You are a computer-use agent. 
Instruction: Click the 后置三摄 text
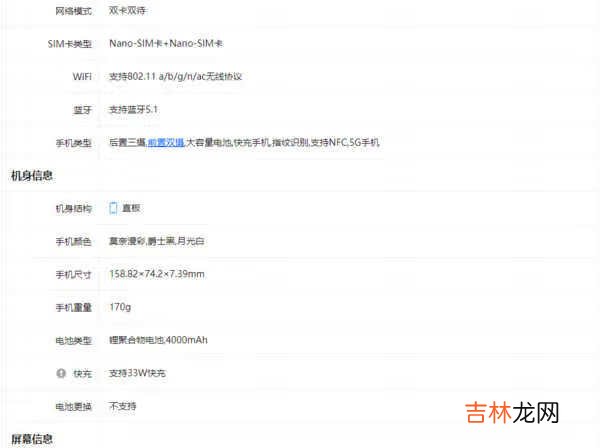(127, 143)
